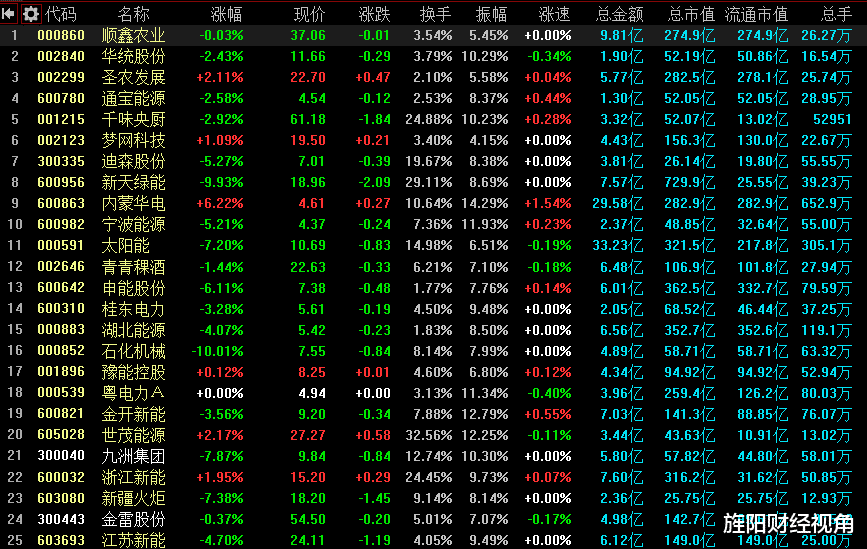Click 总手 value 52951
The width and height of the screenshot is (867, 549).
pyautogui.click(x=832, y=119)
